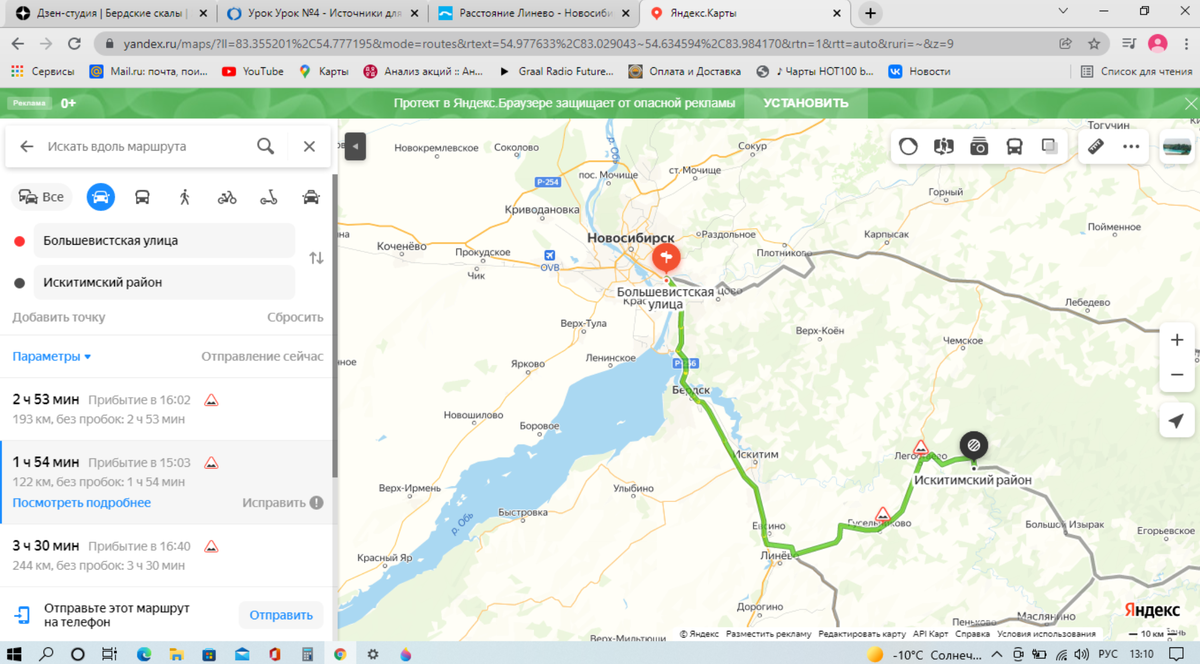Click 'Добавить точку' to add a waypoint
The image size is (1200, 664).
coord(59,317)
